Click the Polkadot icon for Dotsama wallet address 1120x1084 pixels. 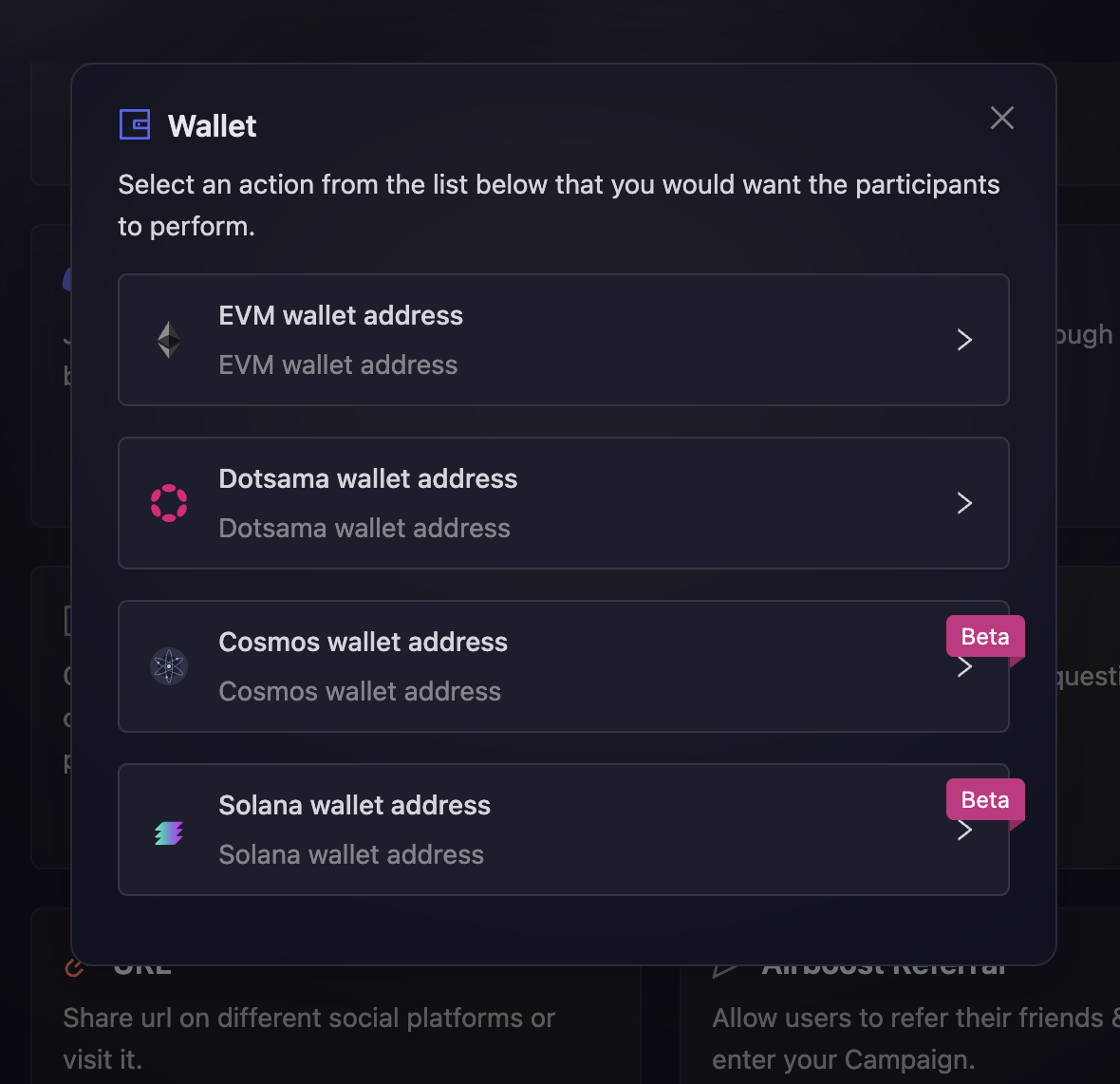coord(169,502)
